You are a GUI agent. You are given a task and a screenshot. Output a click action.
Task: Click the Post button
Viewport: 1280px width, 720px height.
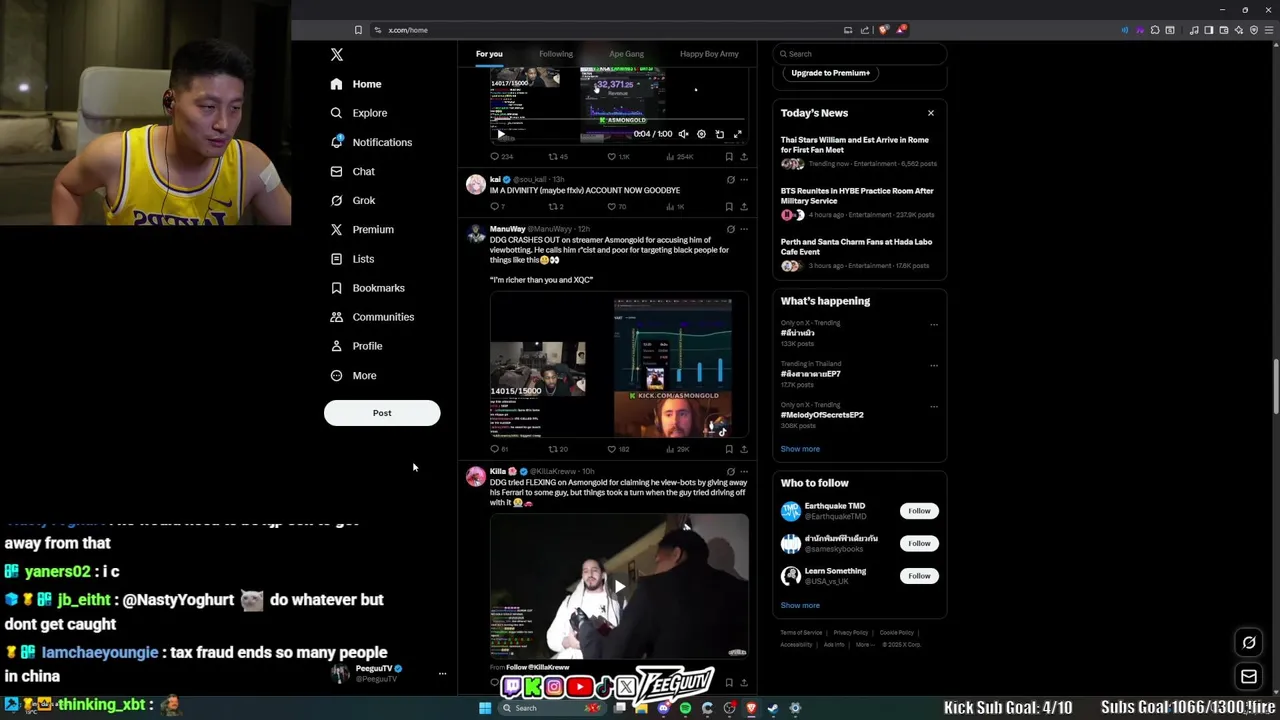(382, 413)
